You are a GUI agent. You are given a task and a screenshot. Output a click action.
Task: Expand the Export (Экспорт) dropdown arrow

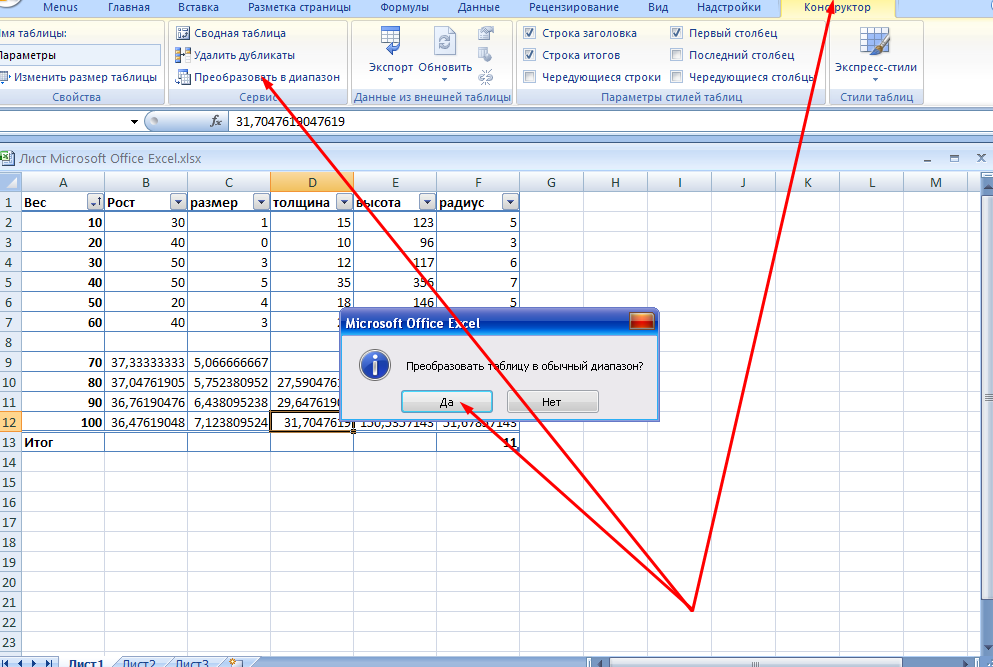(391, 80)
